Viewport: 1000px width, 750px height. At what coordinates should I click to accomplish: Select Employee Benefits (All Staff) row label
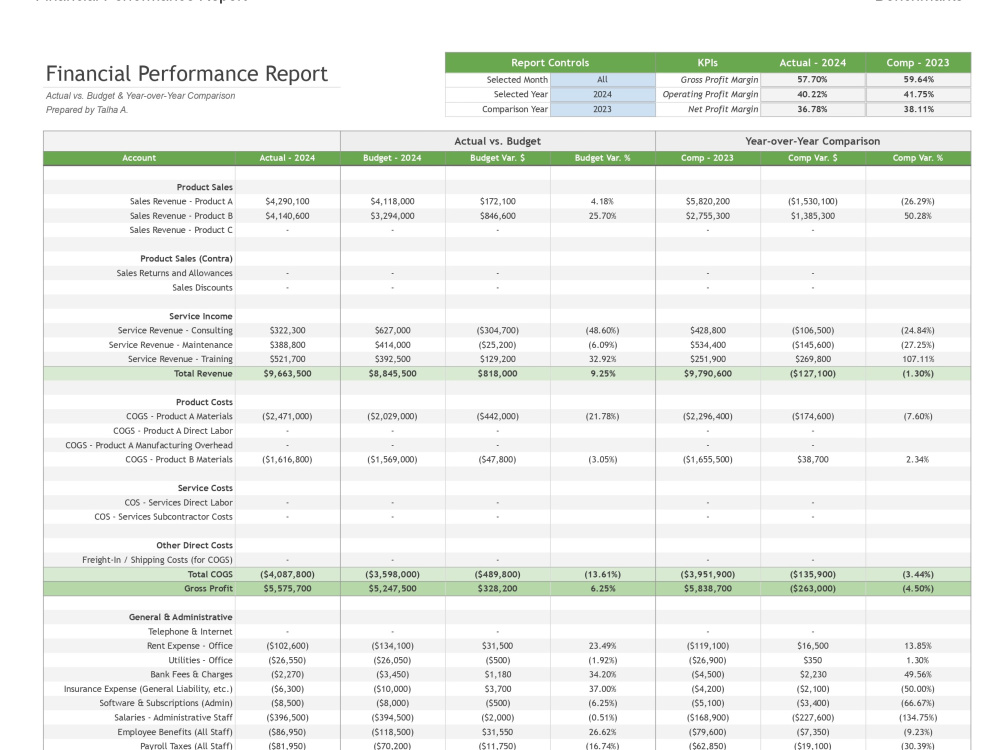click(175, 732)
